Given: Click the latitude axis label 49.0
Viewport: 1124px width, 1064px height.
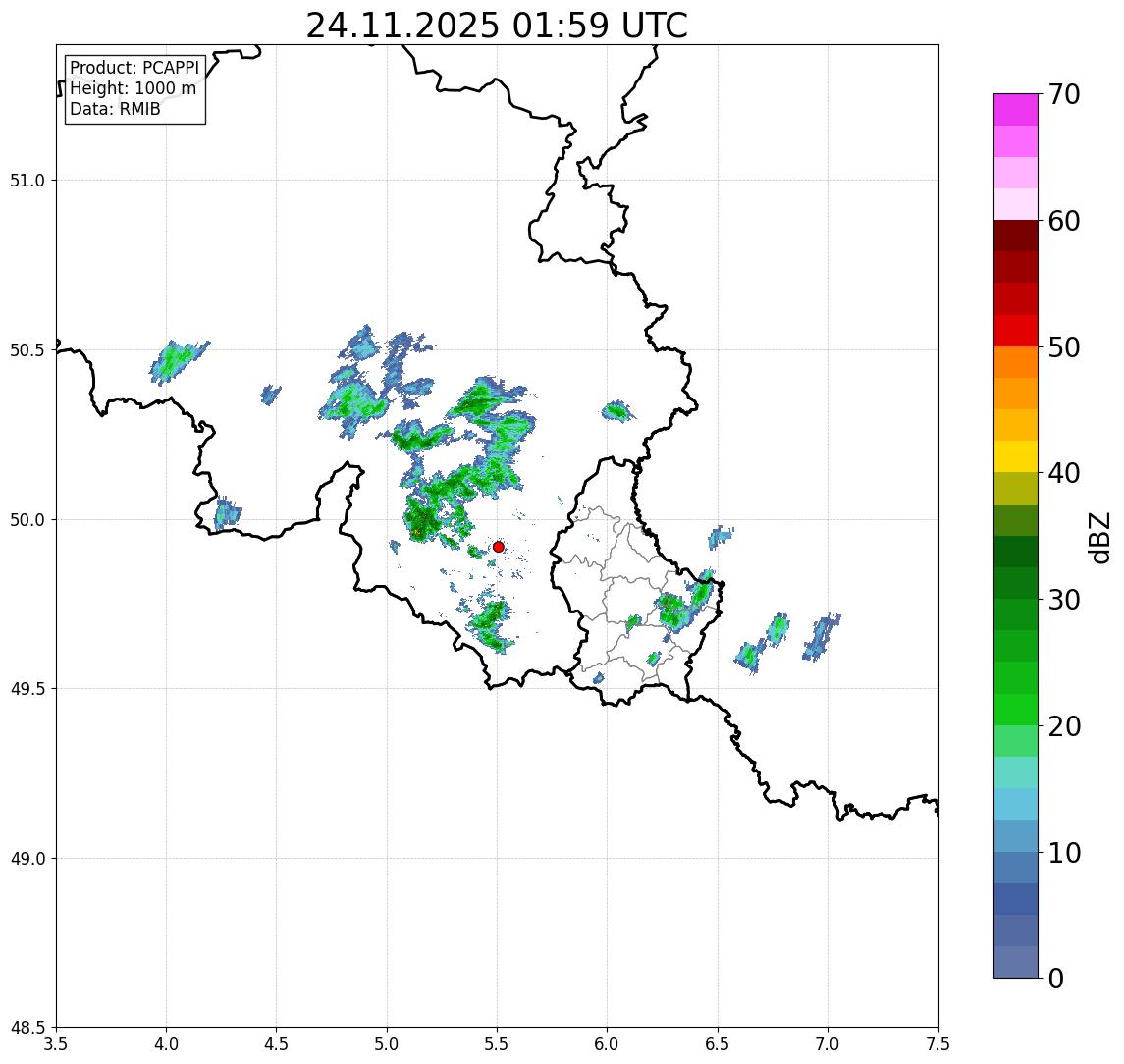Looking at the screenshot, I should pos(27,858).
